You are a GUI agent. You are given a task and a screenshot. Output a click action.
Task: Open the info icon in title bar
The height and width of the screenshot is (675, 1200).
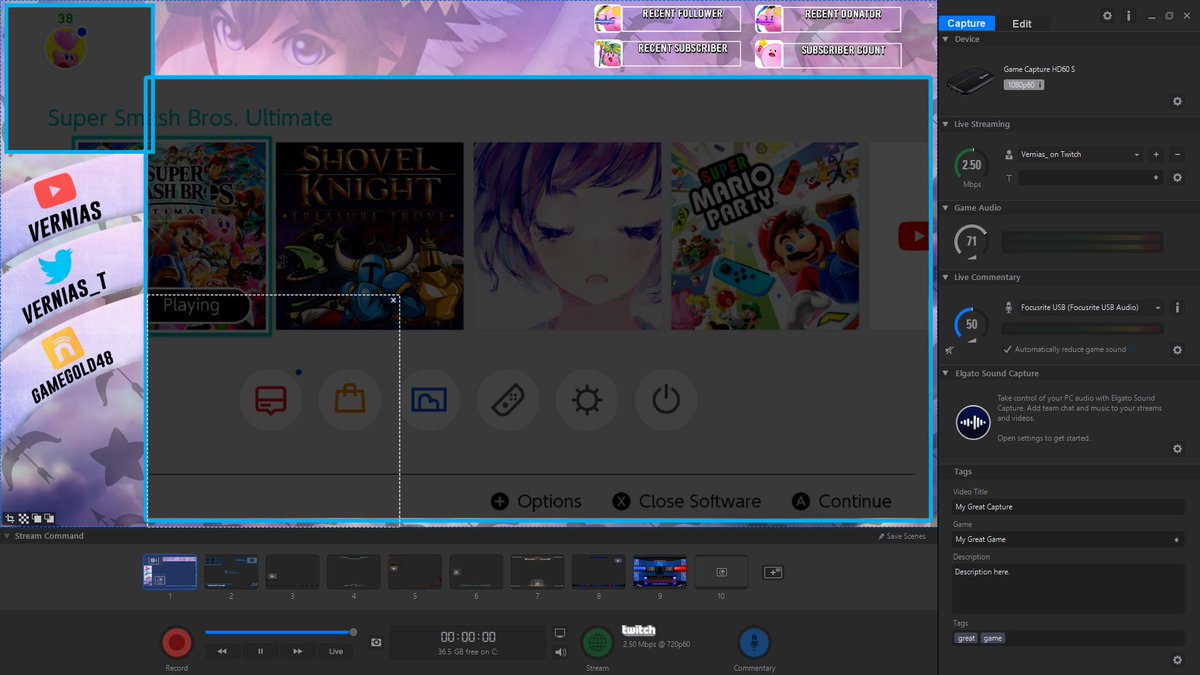click(x=1129, y=16)
